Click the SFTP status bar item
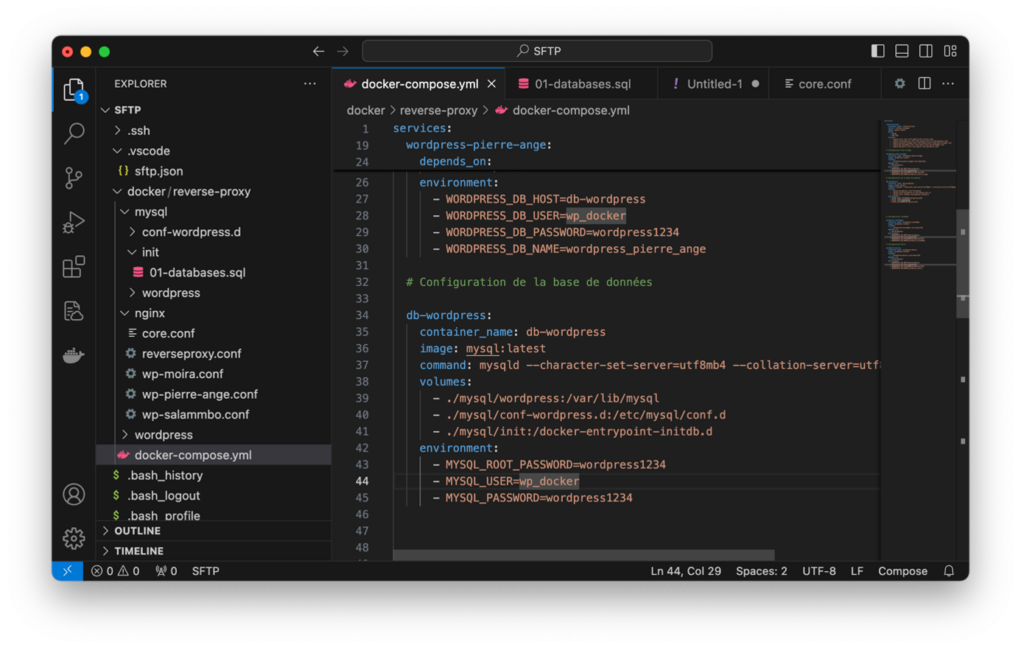The height and width of the screenshot is (653, 1024). pos(205,571)
